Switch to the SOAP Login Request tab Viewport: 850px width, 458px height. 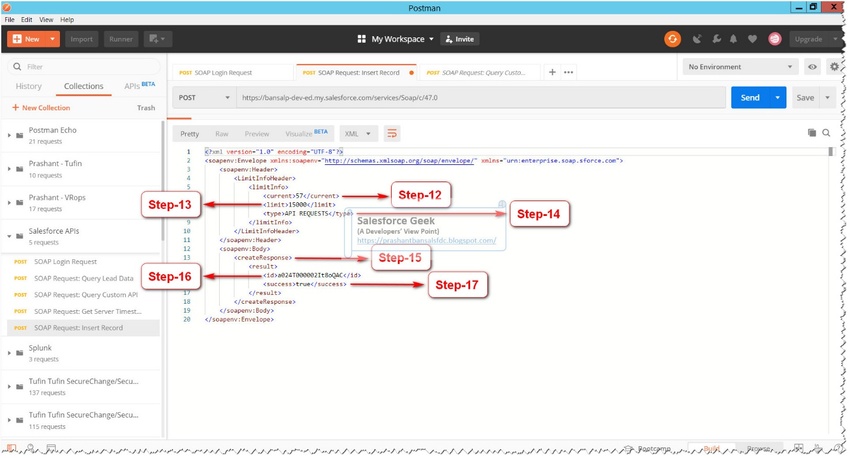tap(233, 72)
